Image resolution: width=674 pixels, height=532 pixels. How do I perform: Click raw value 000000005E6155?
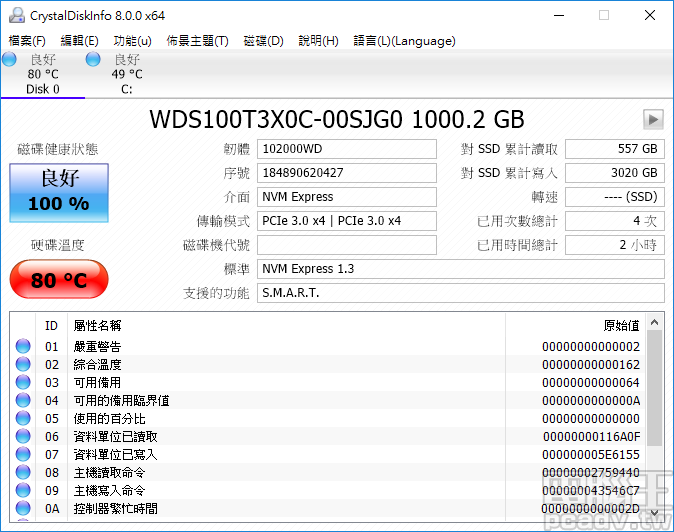[591, 455]
